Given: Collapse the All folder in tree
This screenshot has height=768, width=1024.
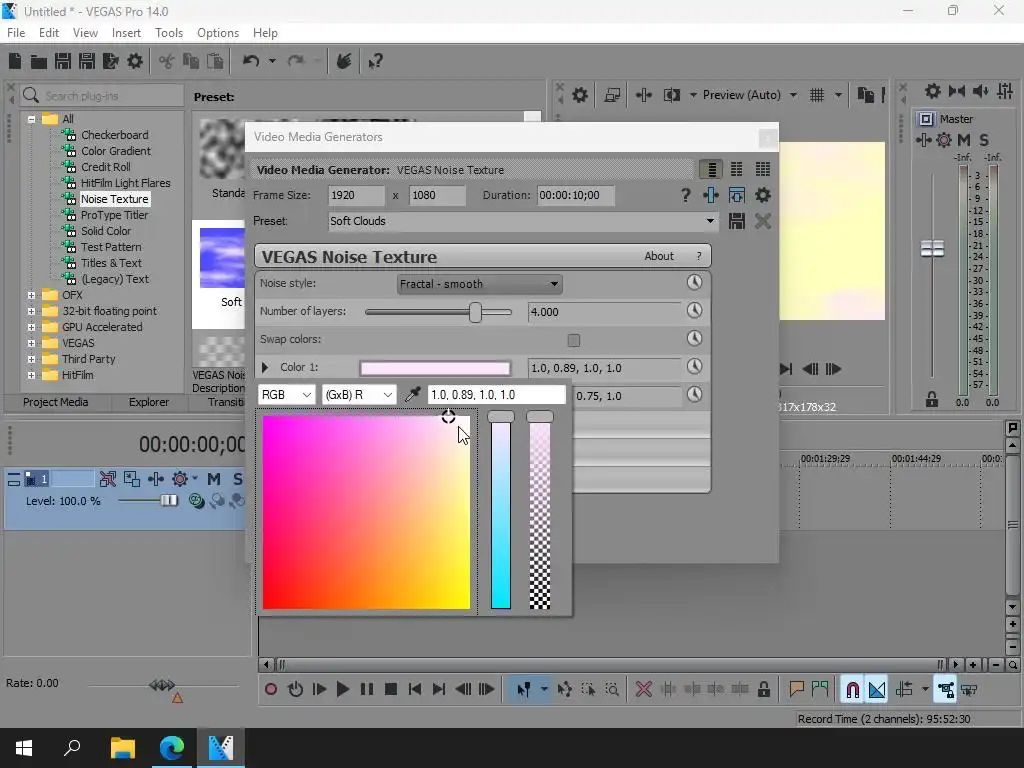Looking at the screenshot, I should (31, 119).
